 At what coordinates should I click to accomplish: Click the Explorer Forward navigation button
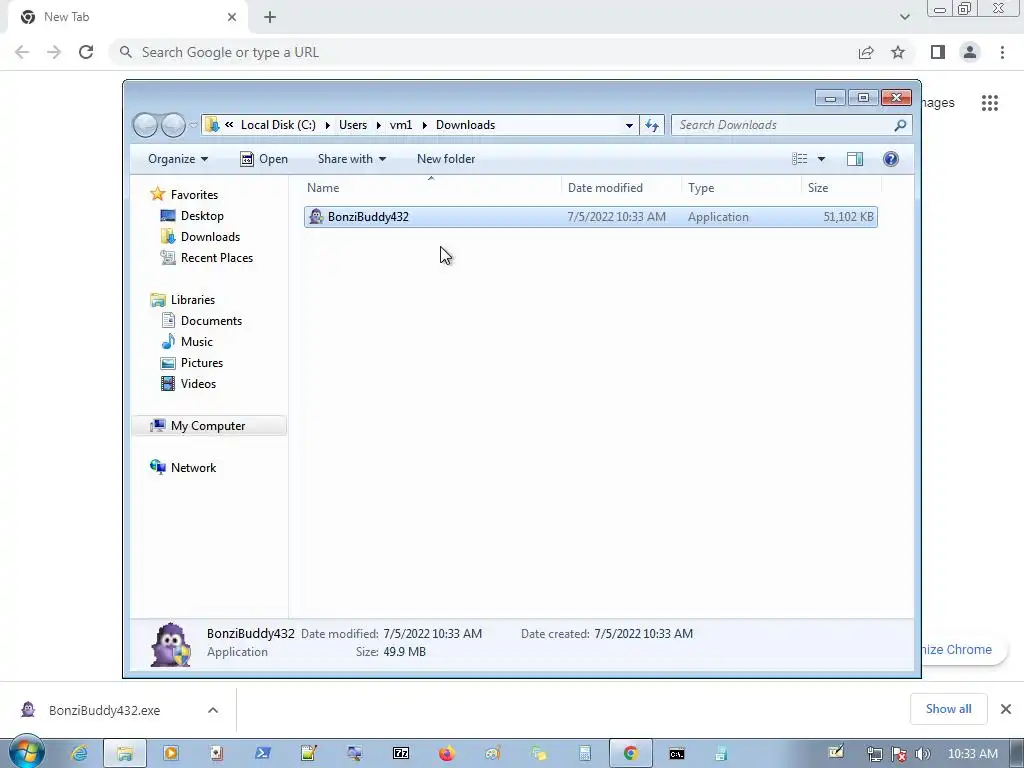[173, 125]
